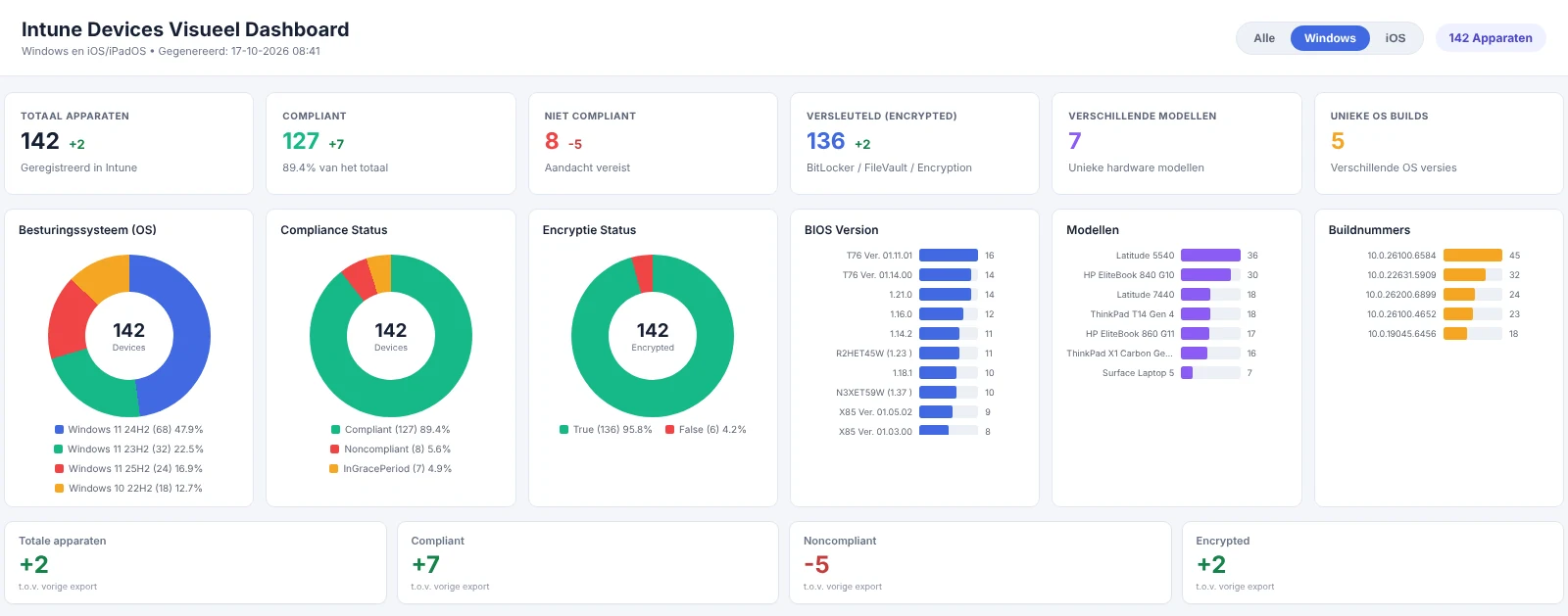Click the Buildnummers chart title
This screenshot has height=616, width=1568.
click(1369, 230)
